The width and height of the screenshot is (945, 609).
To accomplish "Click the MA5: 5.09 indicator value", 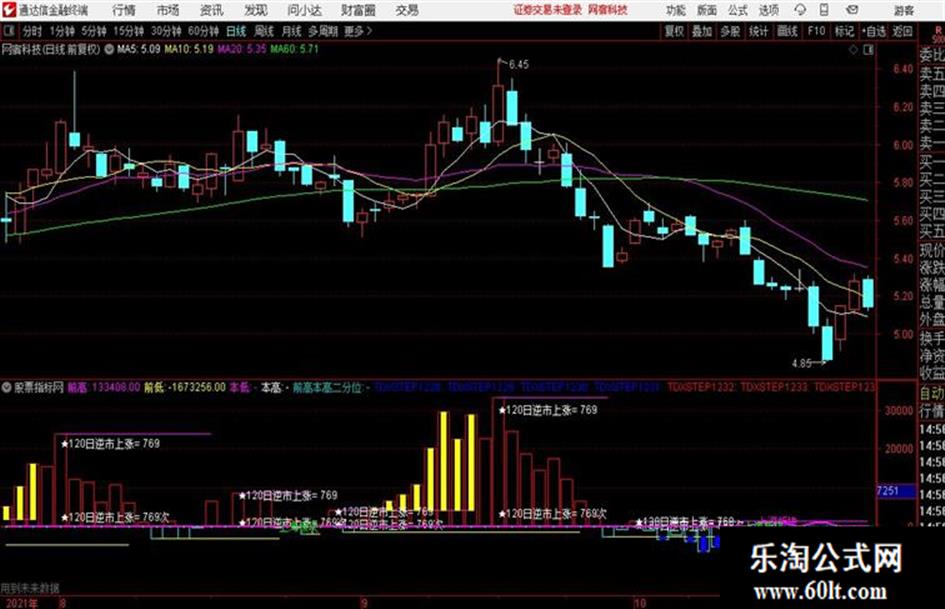I will point(139,49).
